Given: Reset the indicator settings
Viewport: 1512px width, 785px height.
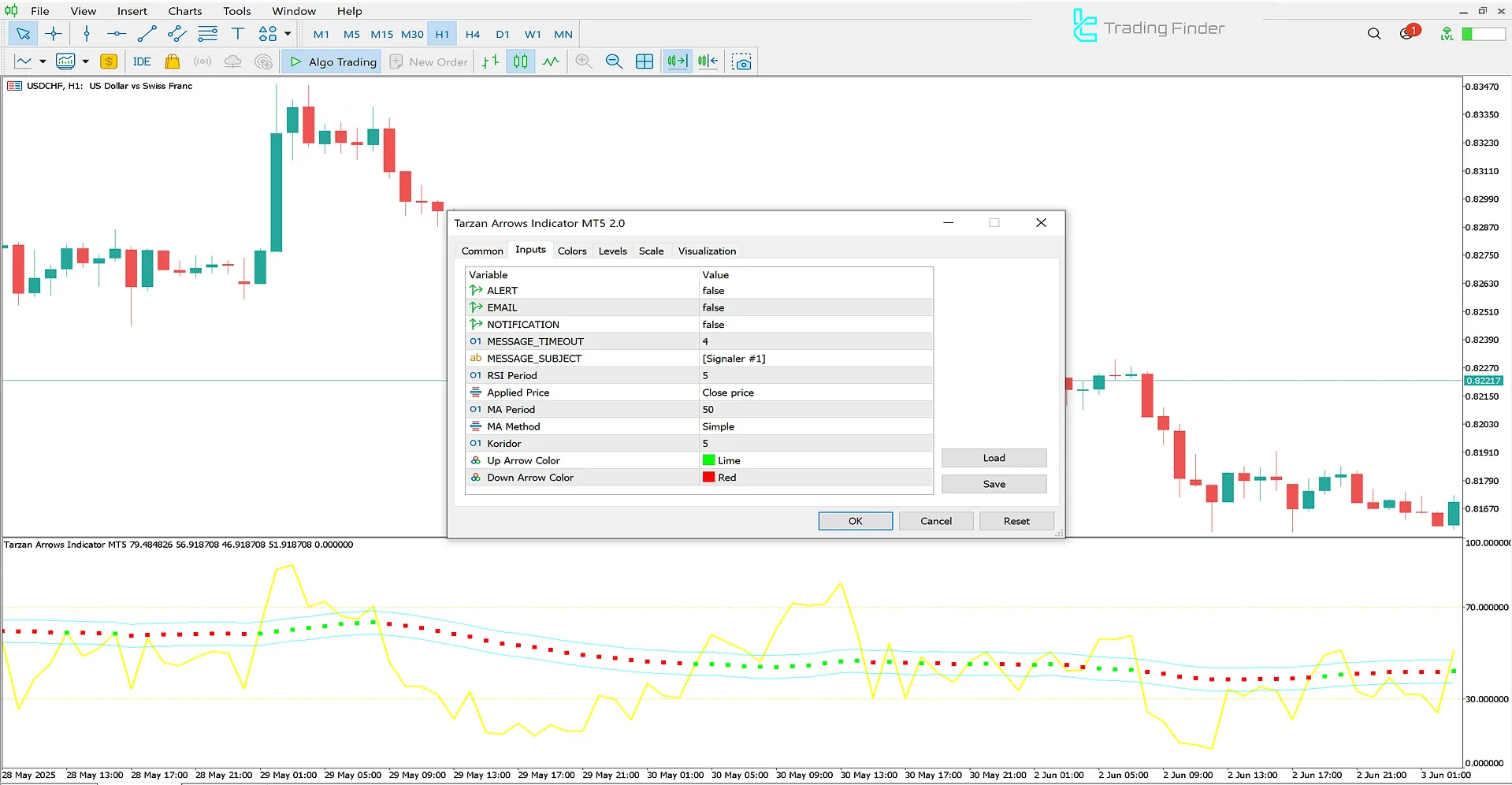Looking at the screenshot, I should [1016, 521].
